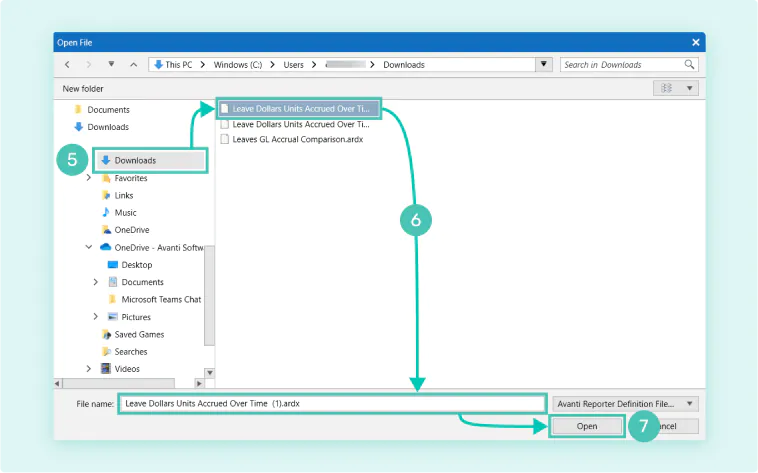Image resolution: width=758 pixels, height=473 pixels.
Task: Click the Favorites folder icon
Action: (x=106, y=178)
